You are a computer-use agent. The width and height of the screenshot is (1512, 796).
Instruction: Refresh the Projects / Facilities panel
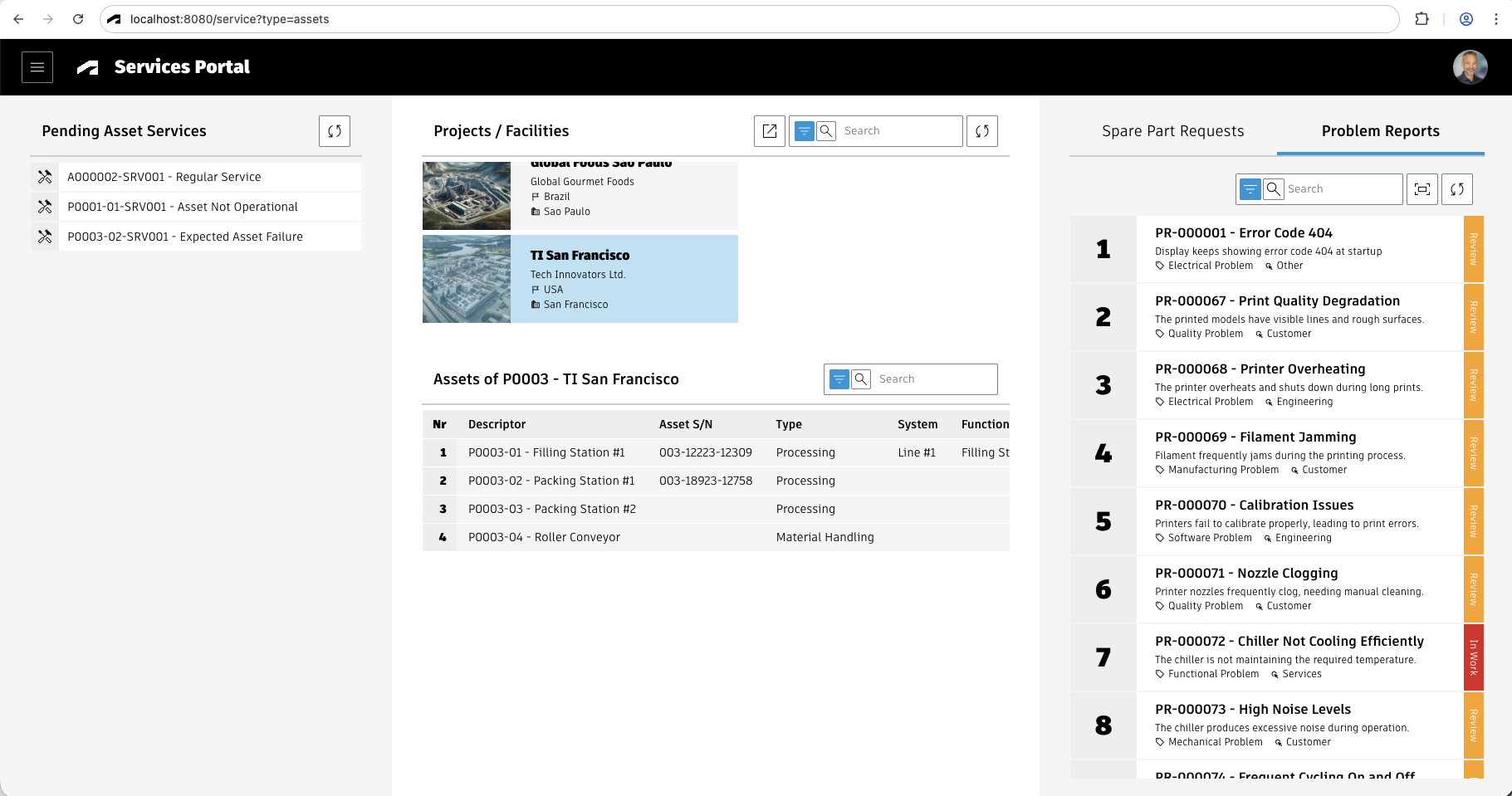point(982,131)
